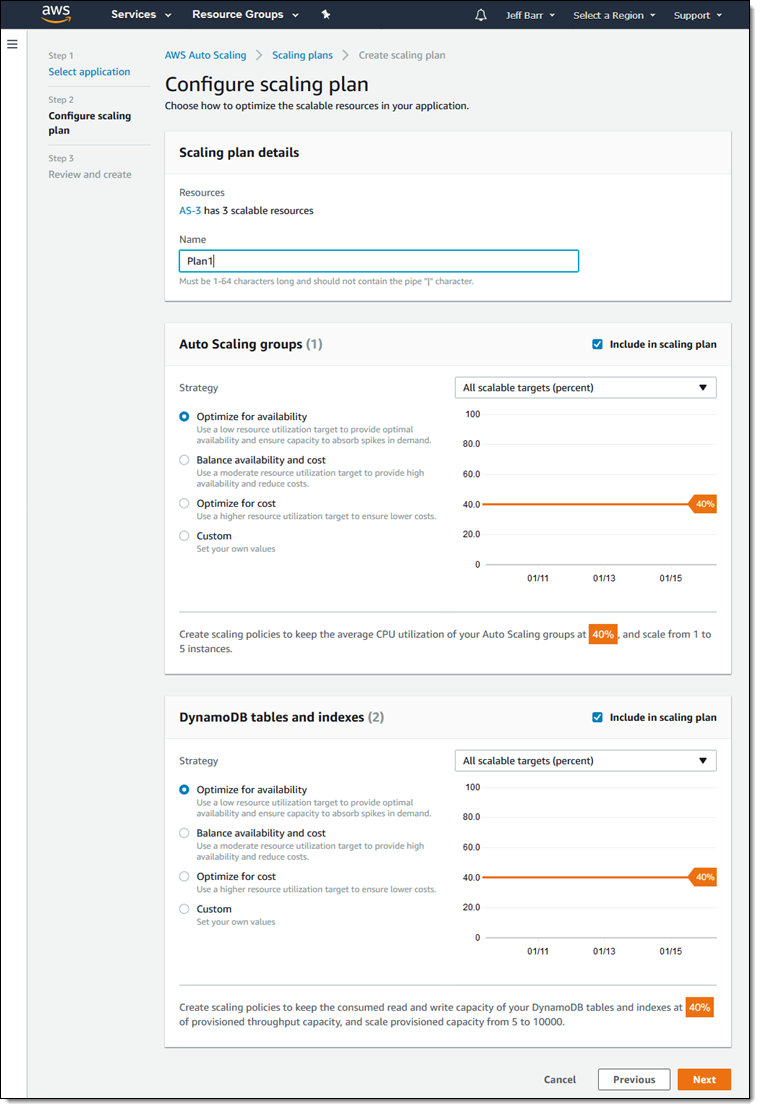The height and width of the screenshot is (1109, 760).
Task: Expand the Select a Region menu
Action: coord(614,15)
